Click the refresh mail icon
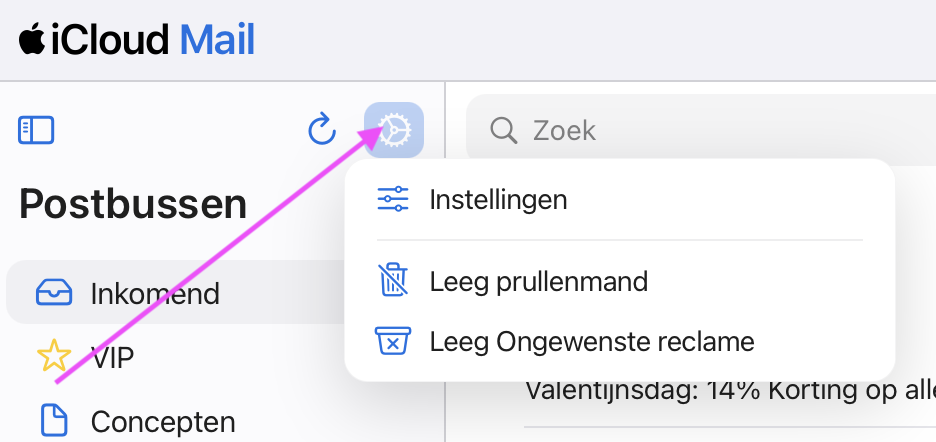Viewport: 936px width, 442px height. tap(321, 130)
